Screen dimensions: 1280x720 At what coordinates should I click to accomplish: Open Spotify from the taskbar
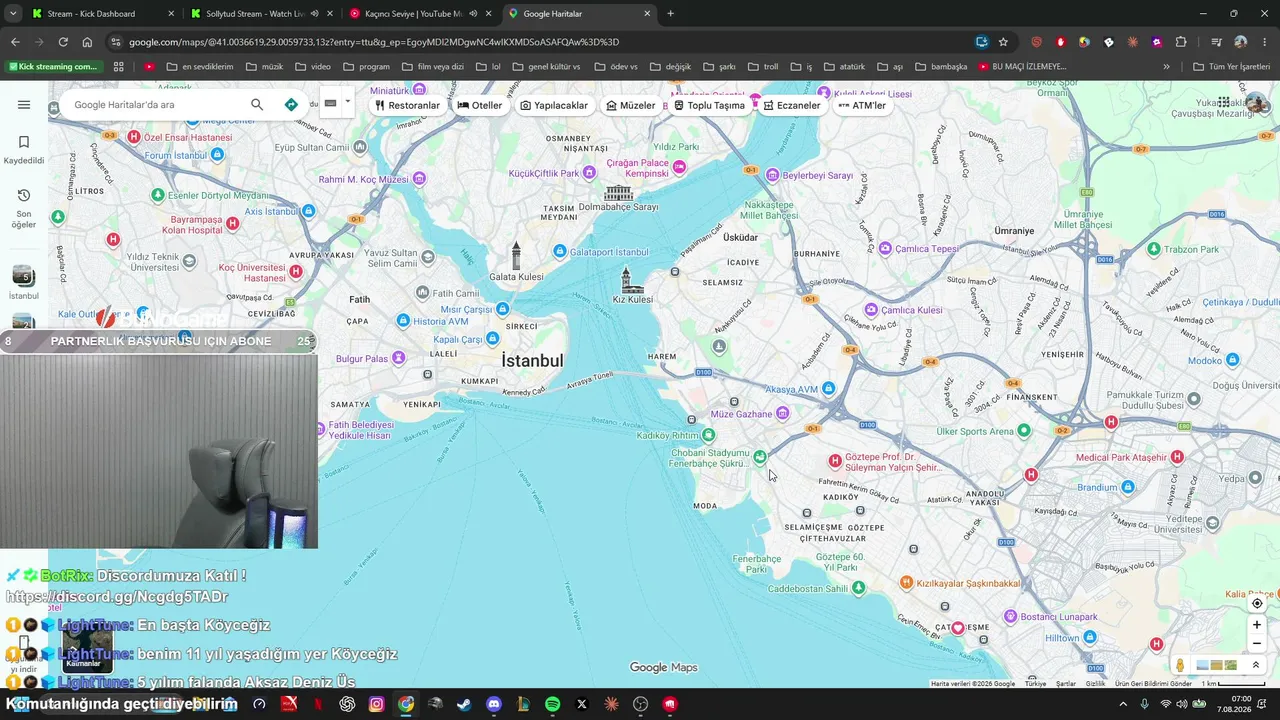[553, 704]
